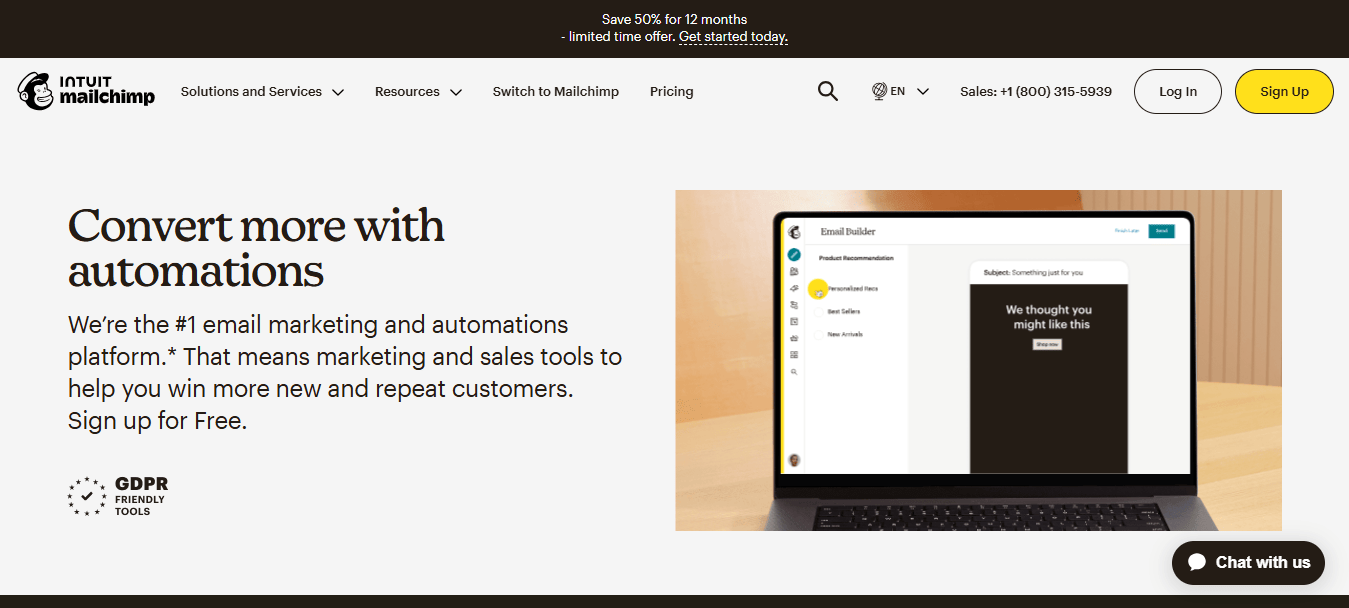Open the Chat with us widget
Screen dimensions: 1349x608
(x=1247, y=562)
